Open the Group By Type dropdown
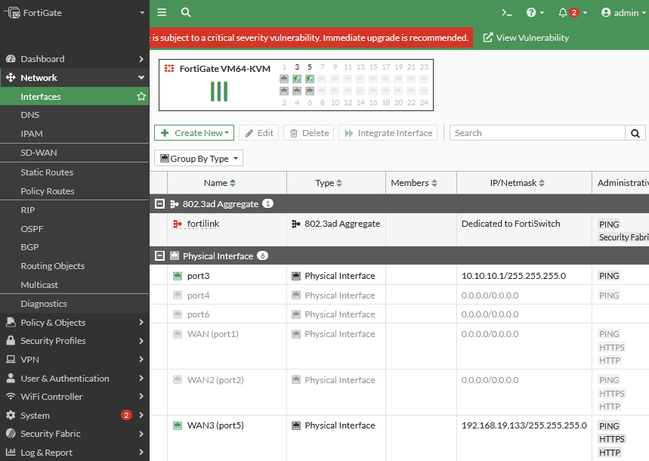 (199, 158)
